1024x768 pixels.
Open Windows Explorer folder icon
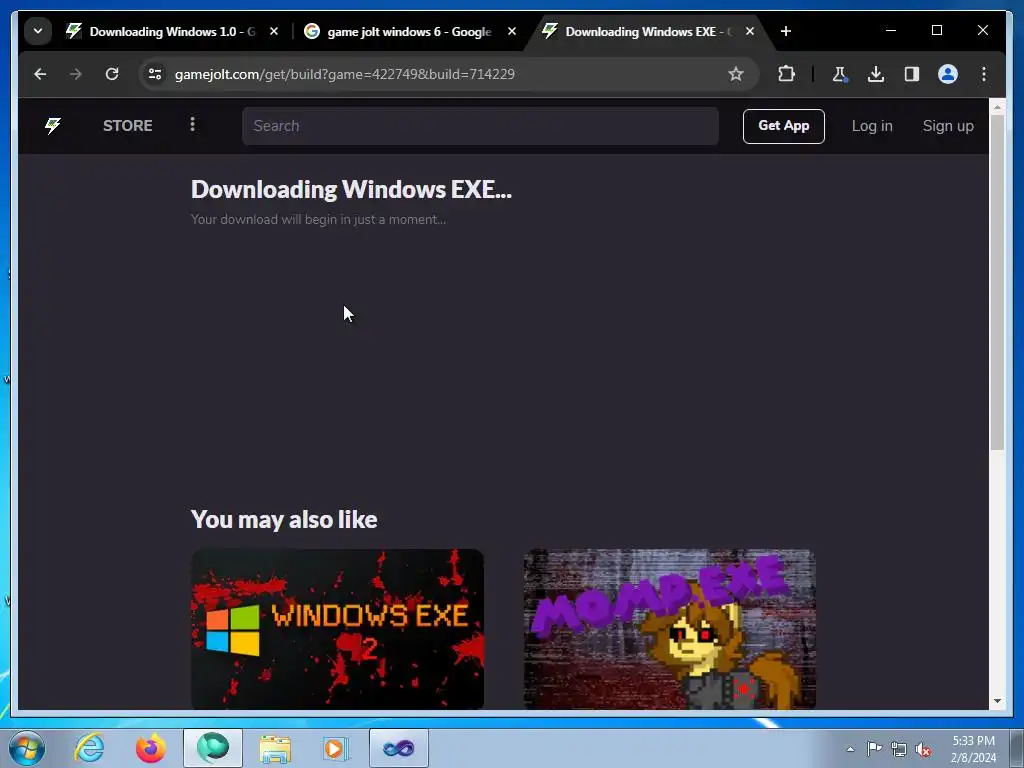coord(275,748)
